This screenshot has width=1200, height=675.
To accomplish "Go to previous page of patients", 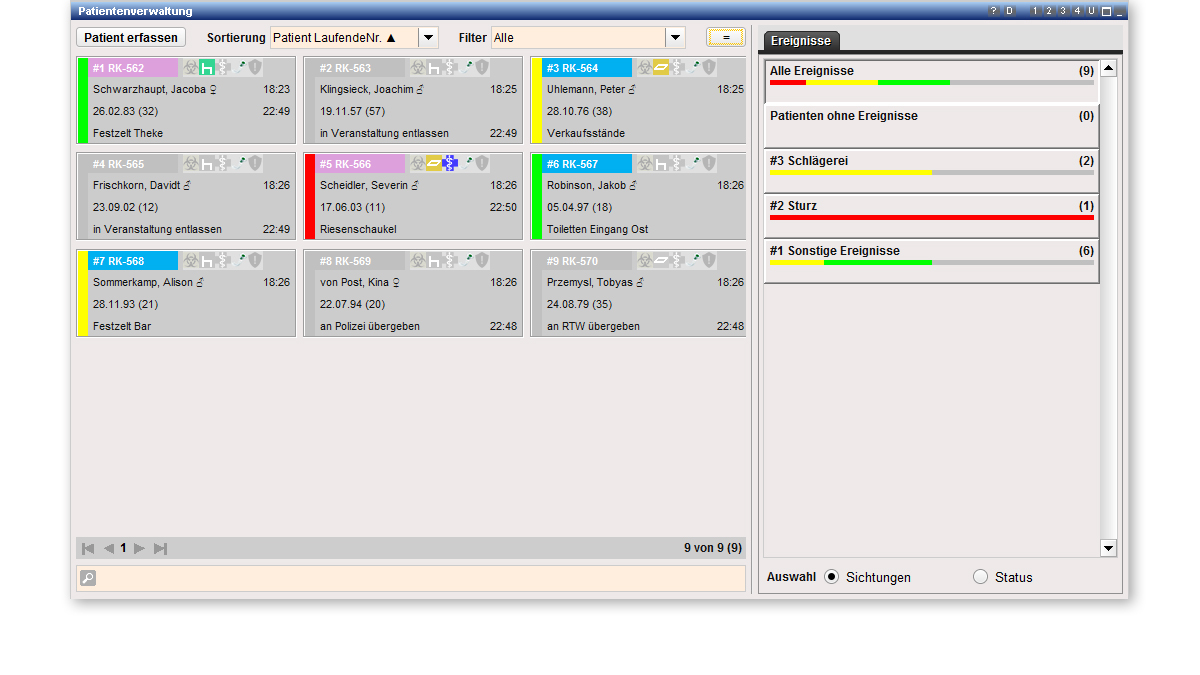I will (x=109, y=548).
